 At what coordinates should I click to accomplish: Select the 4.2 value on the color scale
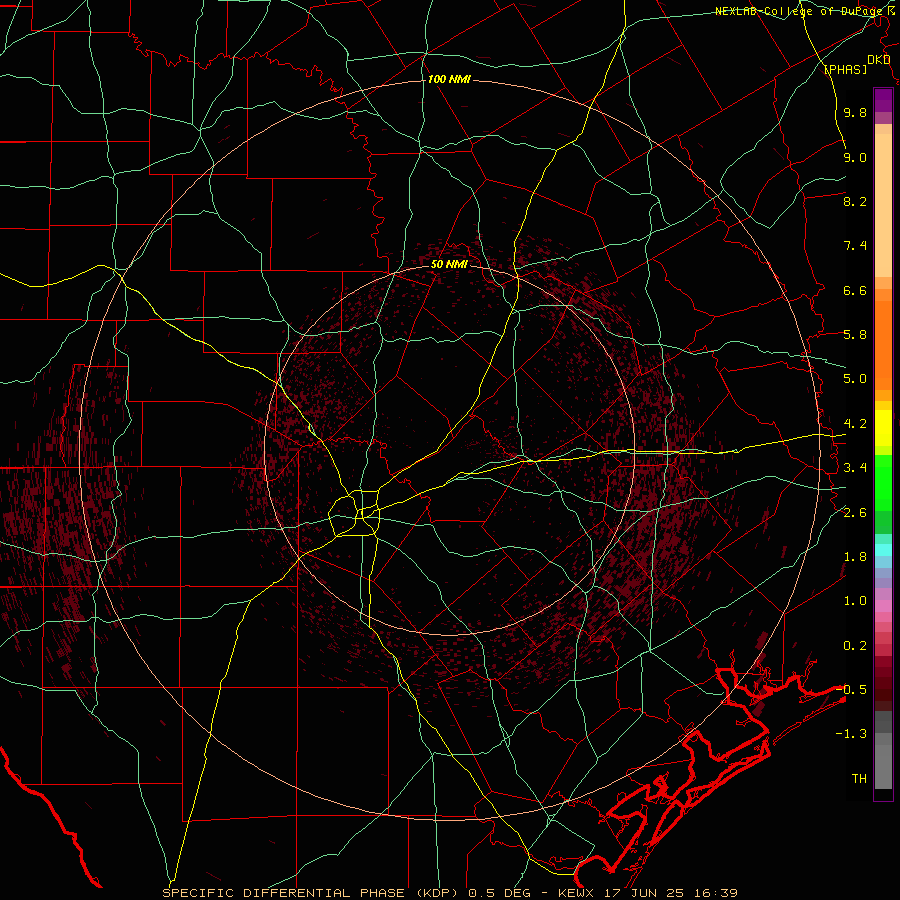(x=855, y=424)
